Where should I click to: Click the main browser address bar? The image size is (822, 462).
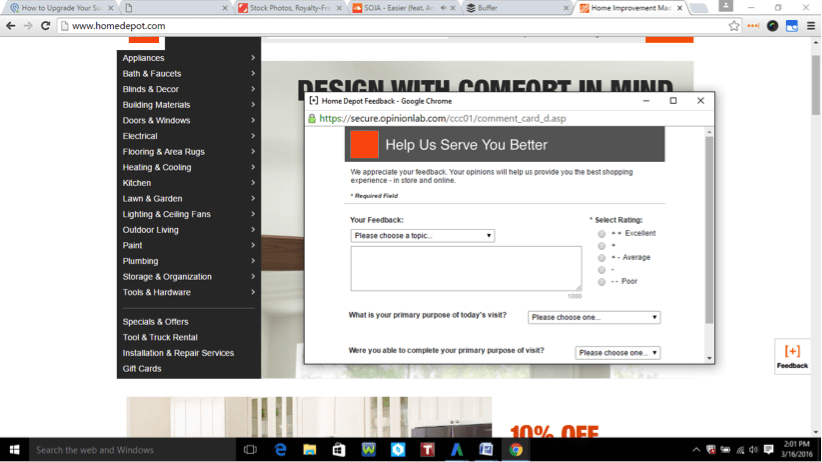coord(393,26)
